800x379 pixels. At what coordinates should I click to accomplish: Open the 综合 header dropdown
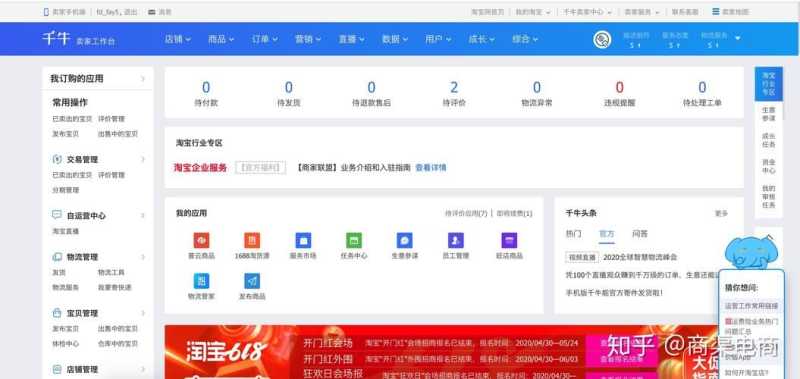(x=526, y=39)
